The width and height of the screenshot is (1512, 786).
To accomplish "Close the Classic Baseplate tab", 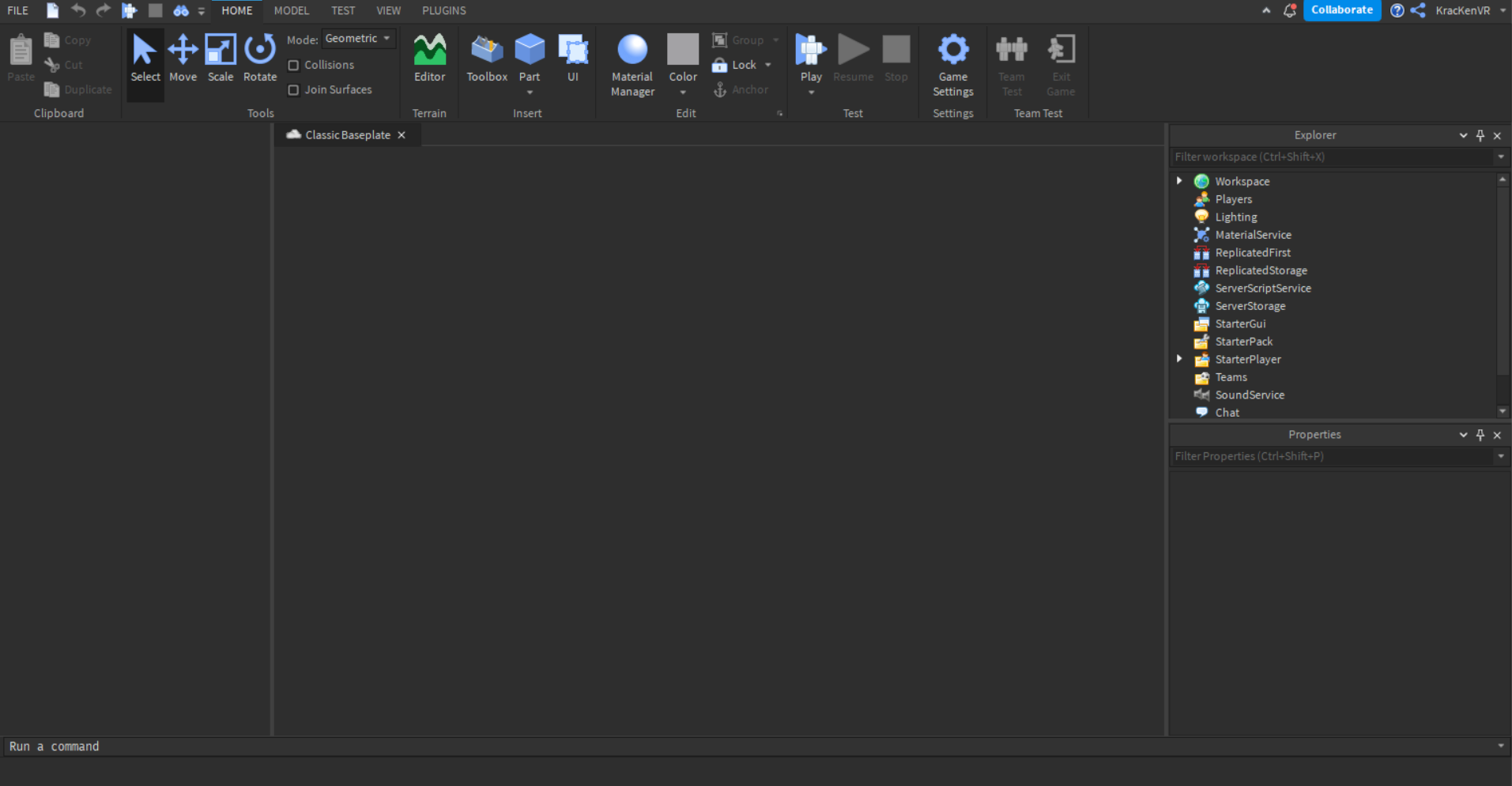I will click(x=402, y=135).
